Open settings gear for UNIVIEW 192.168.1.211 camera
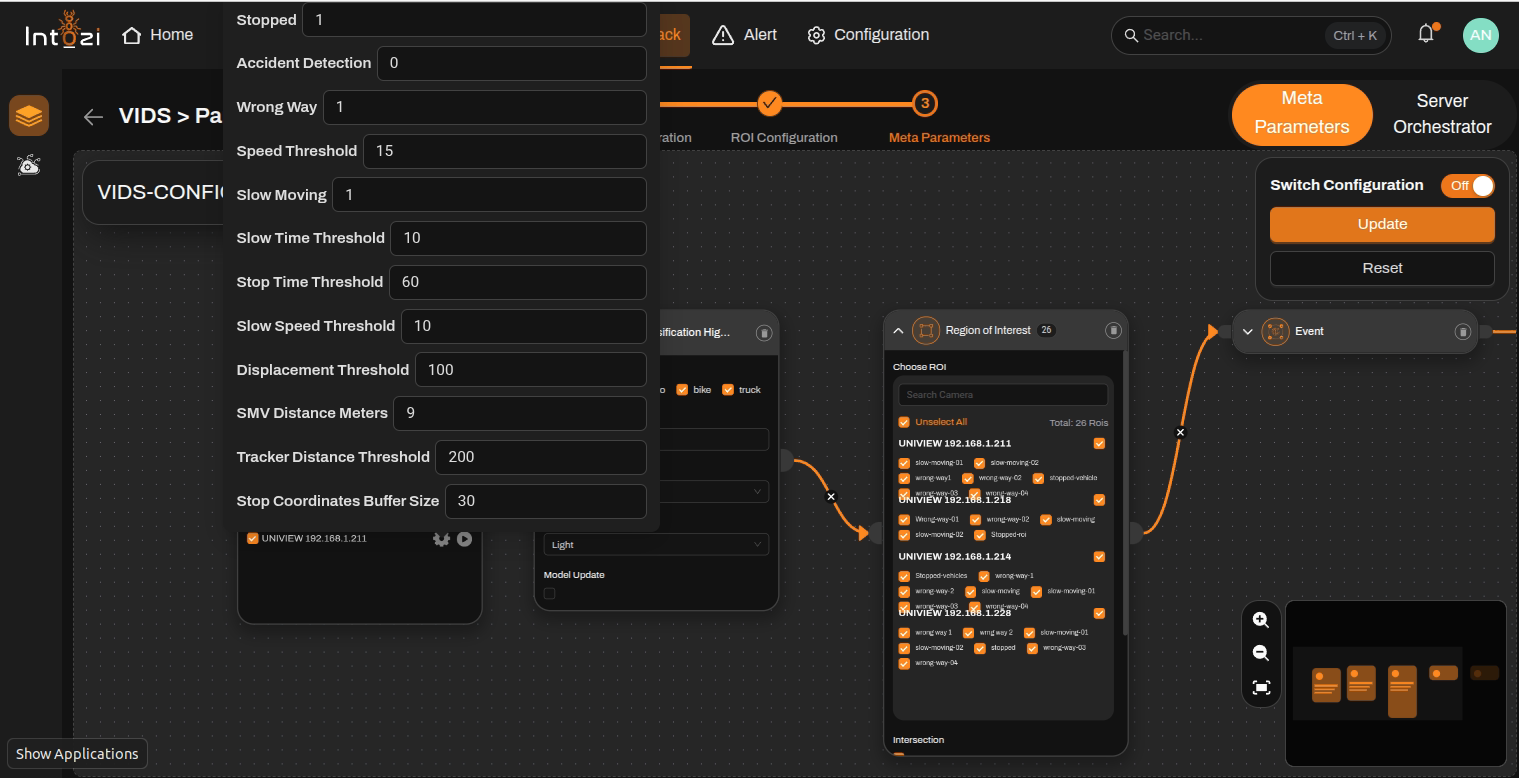Image resolution: width=1519 pixels, height=778 pixels. tap(441, 539)
